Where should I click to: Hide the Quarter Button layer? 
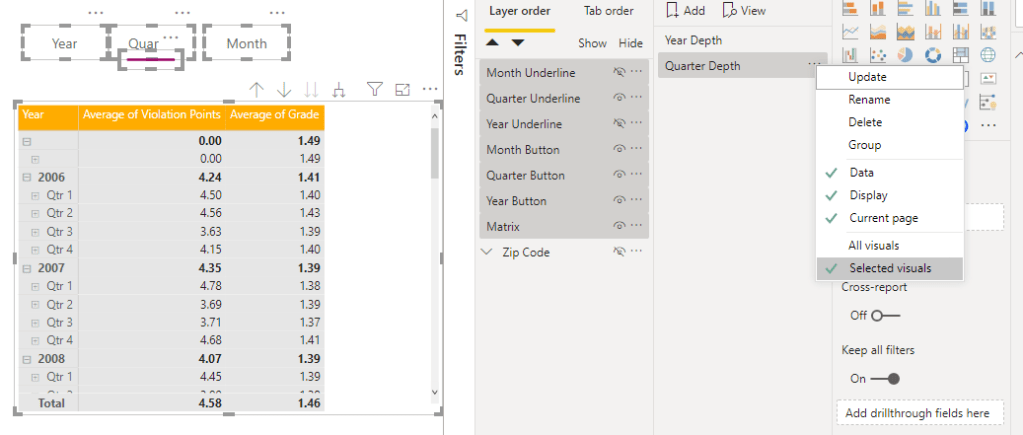tap(620, 175)
